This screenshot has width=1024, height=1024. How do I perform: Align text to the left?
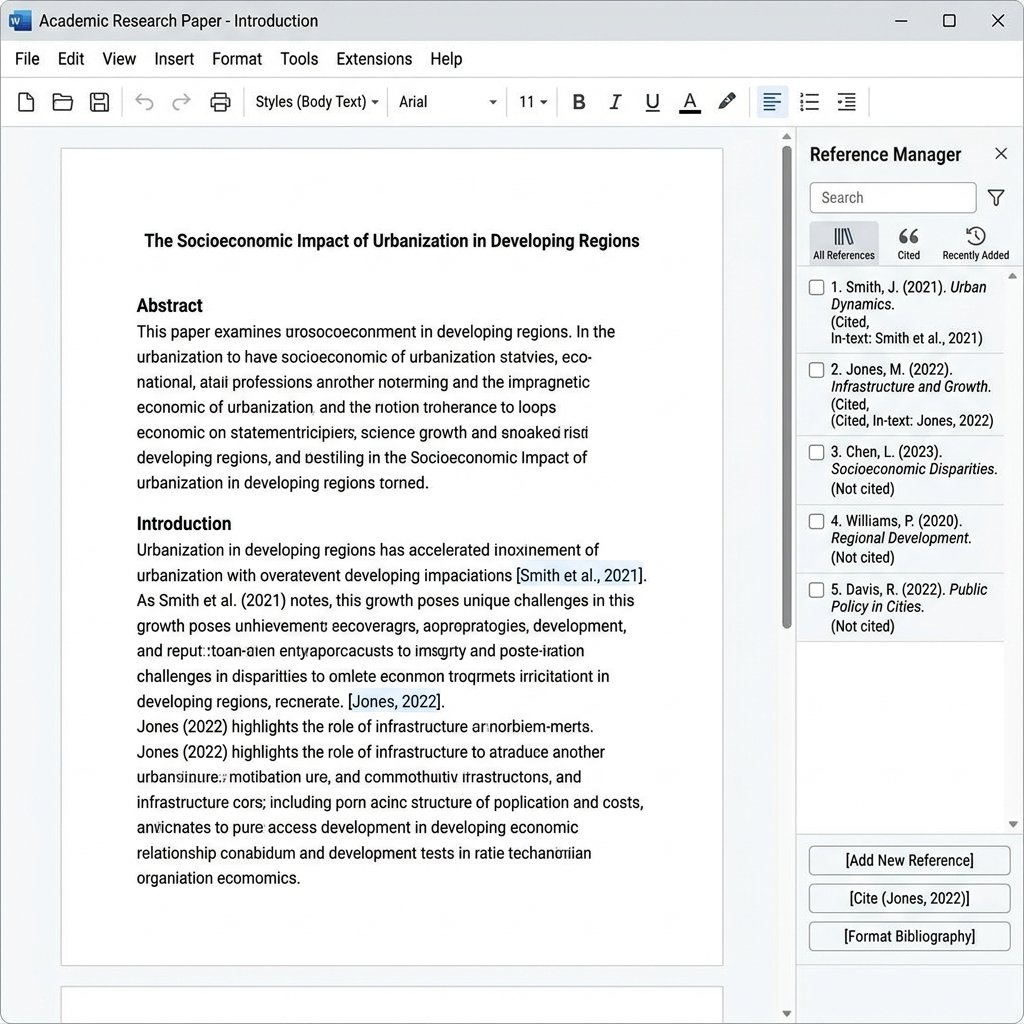coord(772,102)
